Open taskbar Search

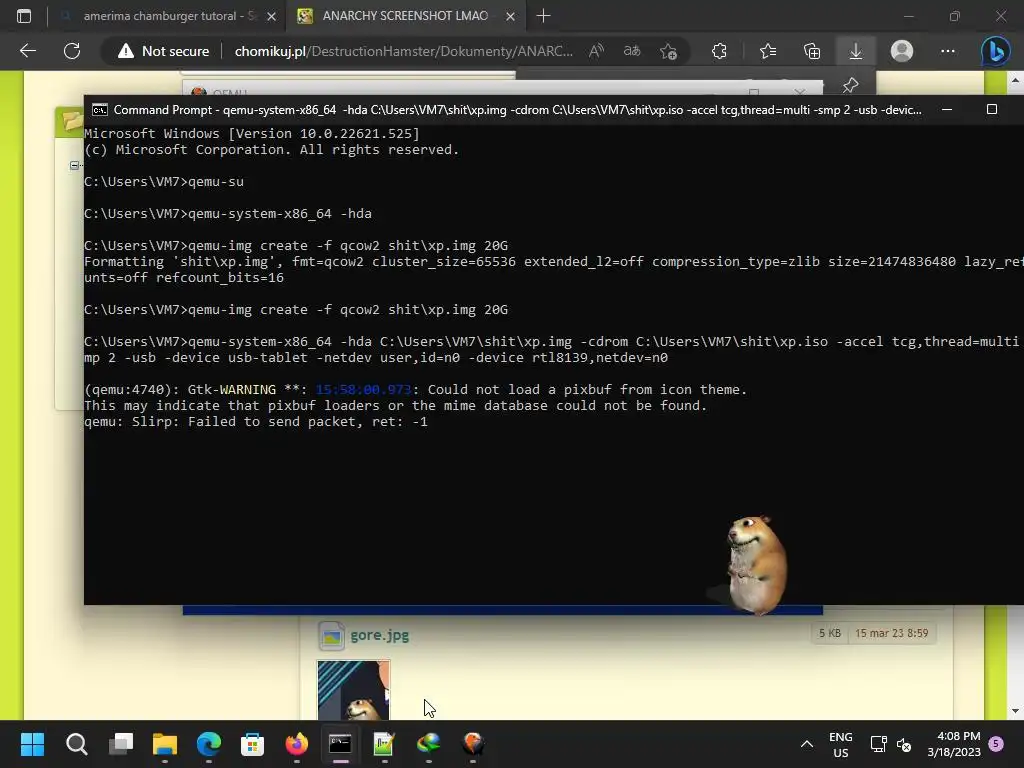pos(76,744)
